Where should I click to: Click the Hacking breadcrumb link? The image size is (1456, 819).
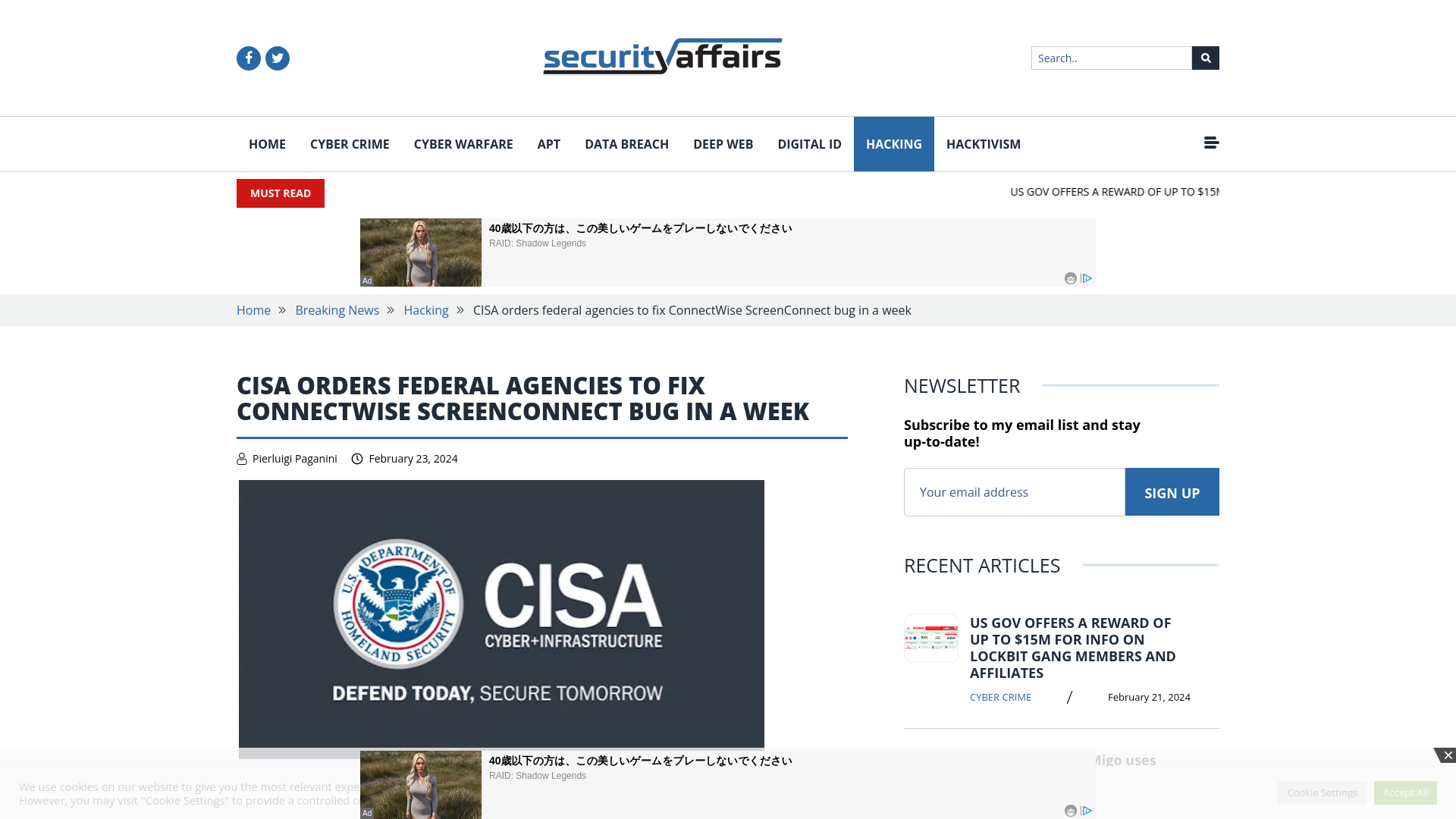(425, 310)
